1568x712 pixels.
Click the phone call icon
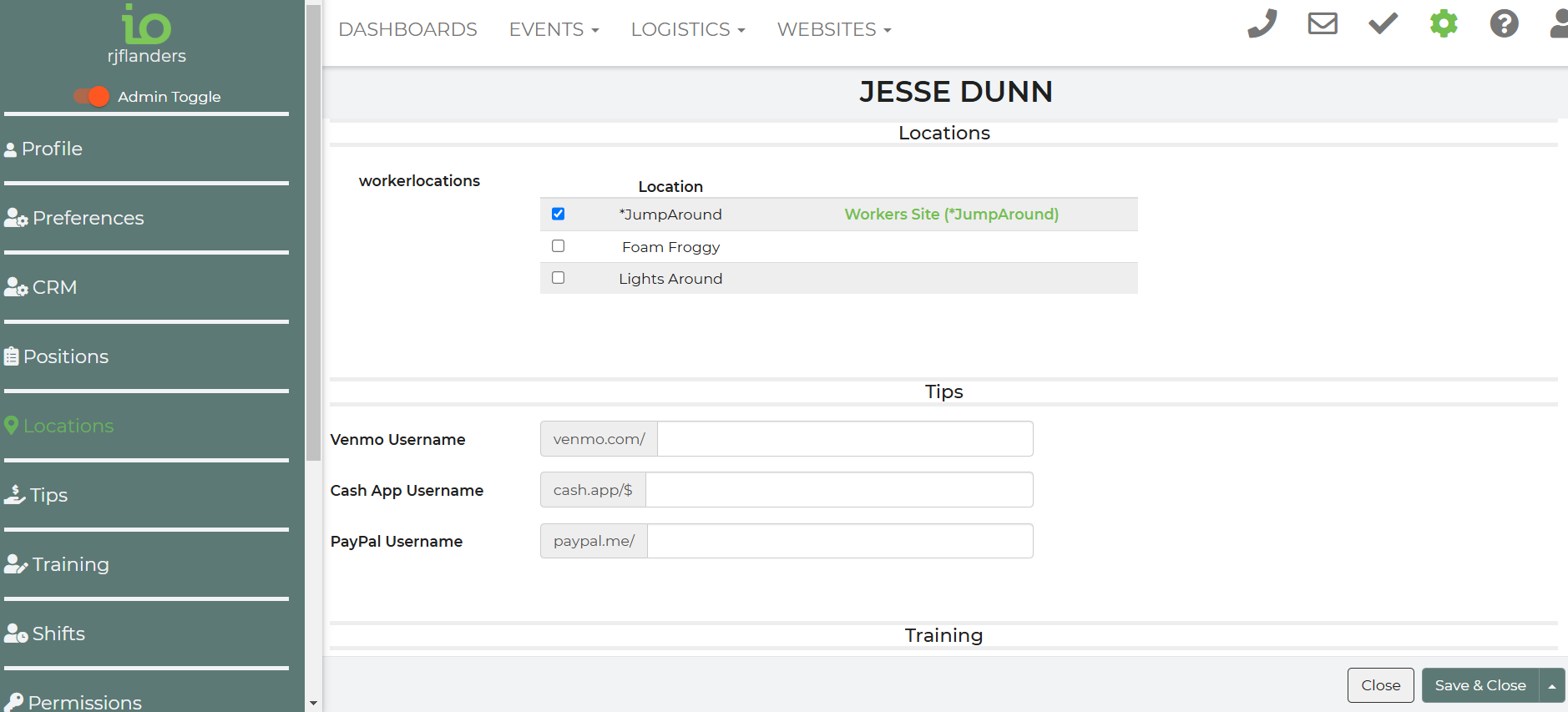[x=1262, y=23]
